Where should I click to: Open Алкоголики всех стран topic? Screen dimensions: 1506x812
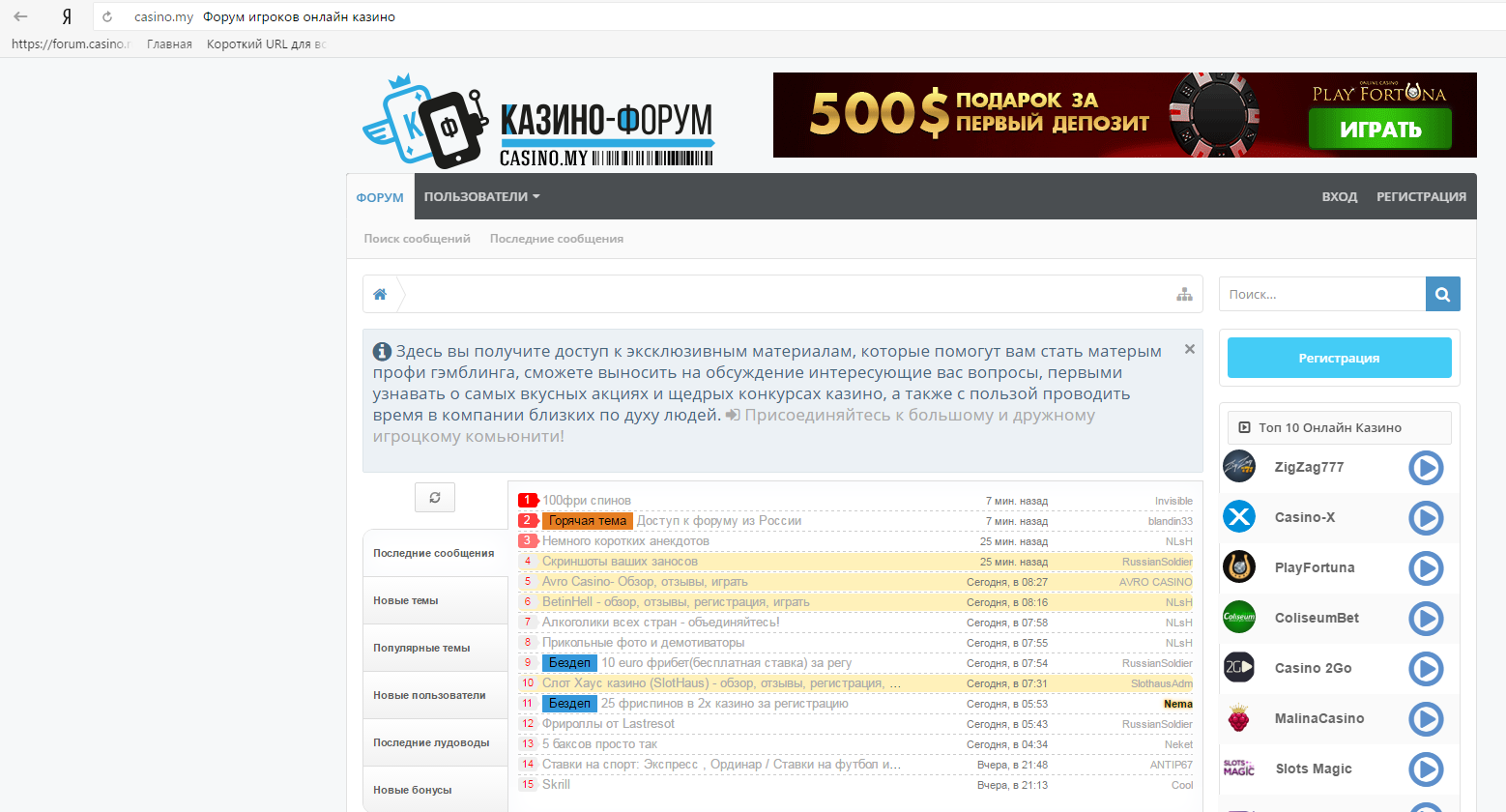click(x=661, y=623)
